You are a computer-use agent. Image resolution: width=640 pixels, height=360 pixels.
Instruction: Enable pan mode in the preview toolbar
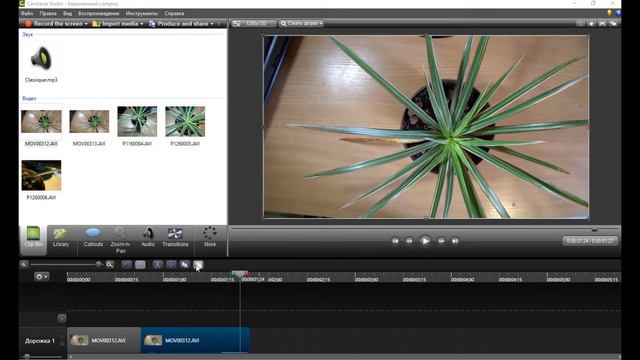(591, 23)
